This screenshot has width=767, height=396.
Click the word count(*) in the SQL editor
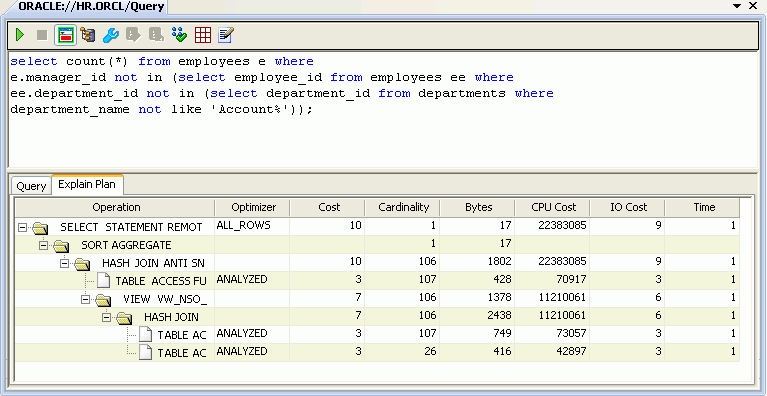click(x=98, y=62)
